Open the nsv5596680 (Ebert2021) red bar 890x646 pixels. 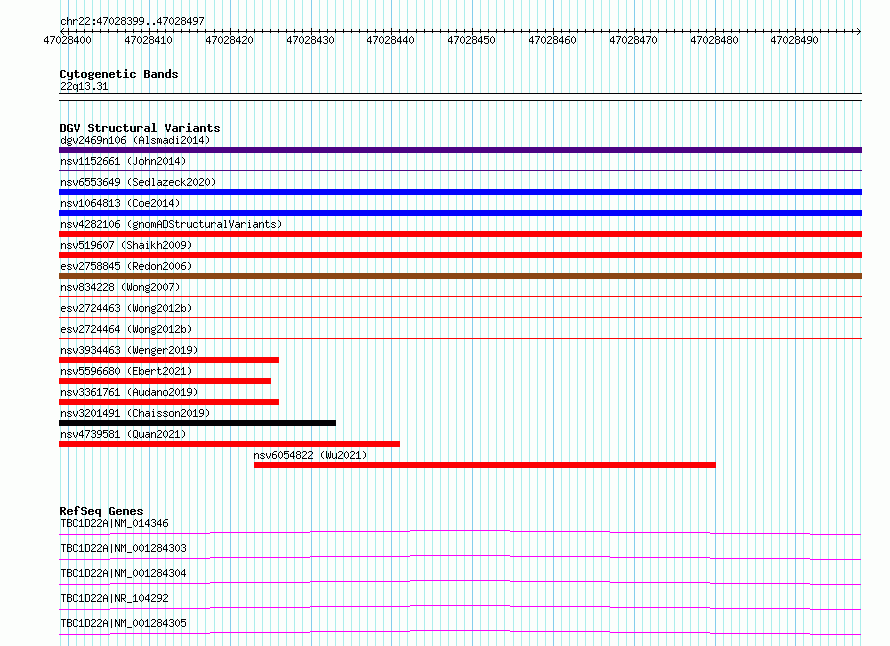(165, 381)
